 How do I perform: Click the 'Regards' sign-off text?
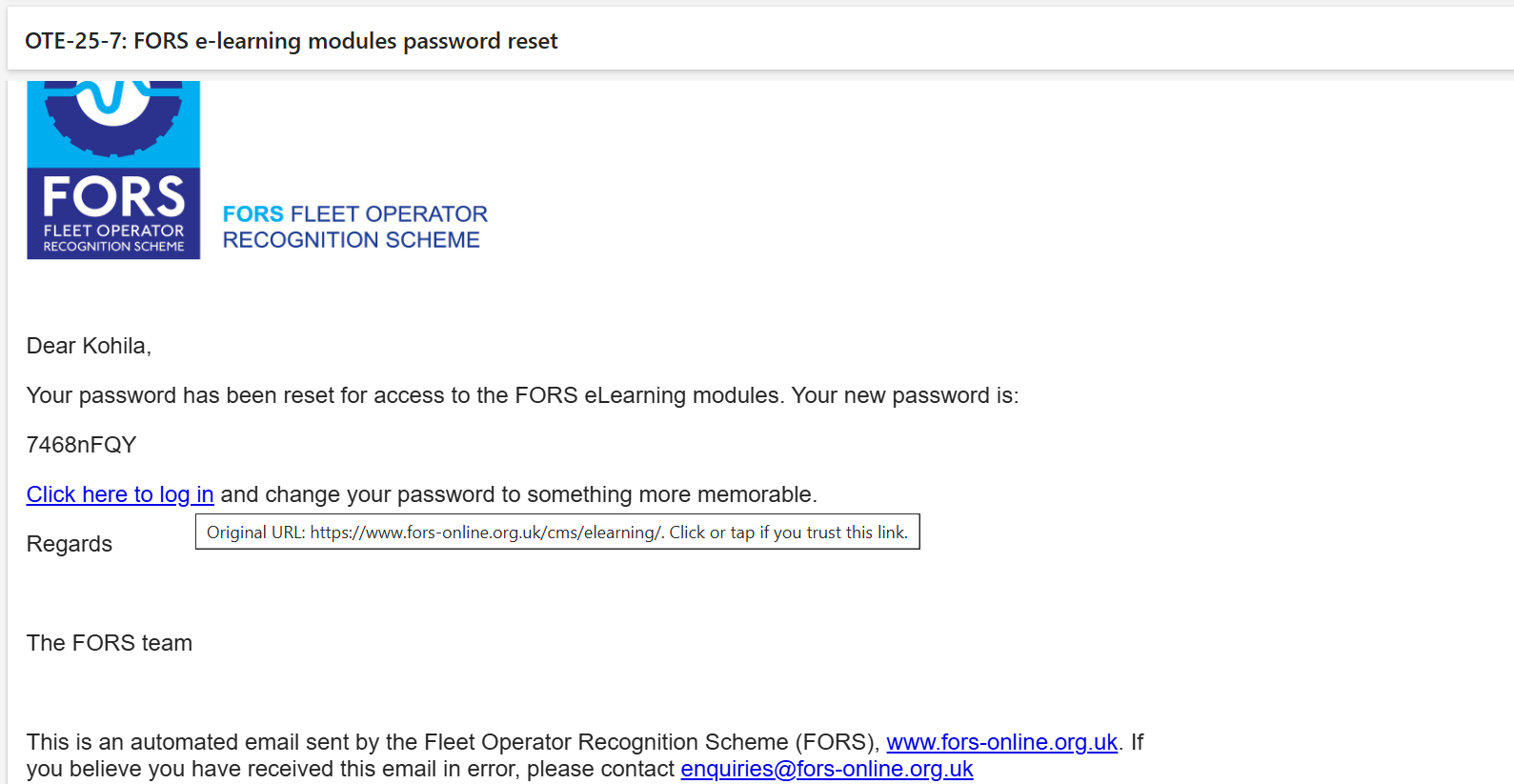pyautogui.click(x=70, y=544)
